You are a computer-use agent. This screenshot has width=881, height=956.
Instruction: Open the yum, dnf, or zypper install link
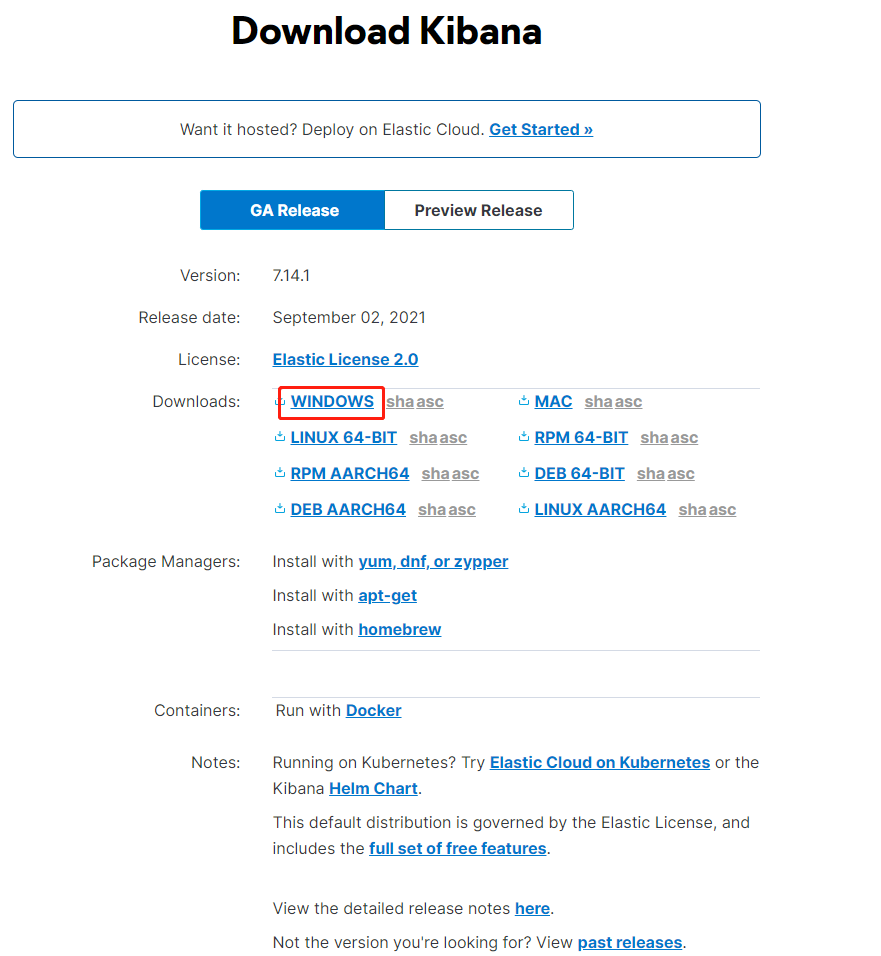[x=433, y=562]
